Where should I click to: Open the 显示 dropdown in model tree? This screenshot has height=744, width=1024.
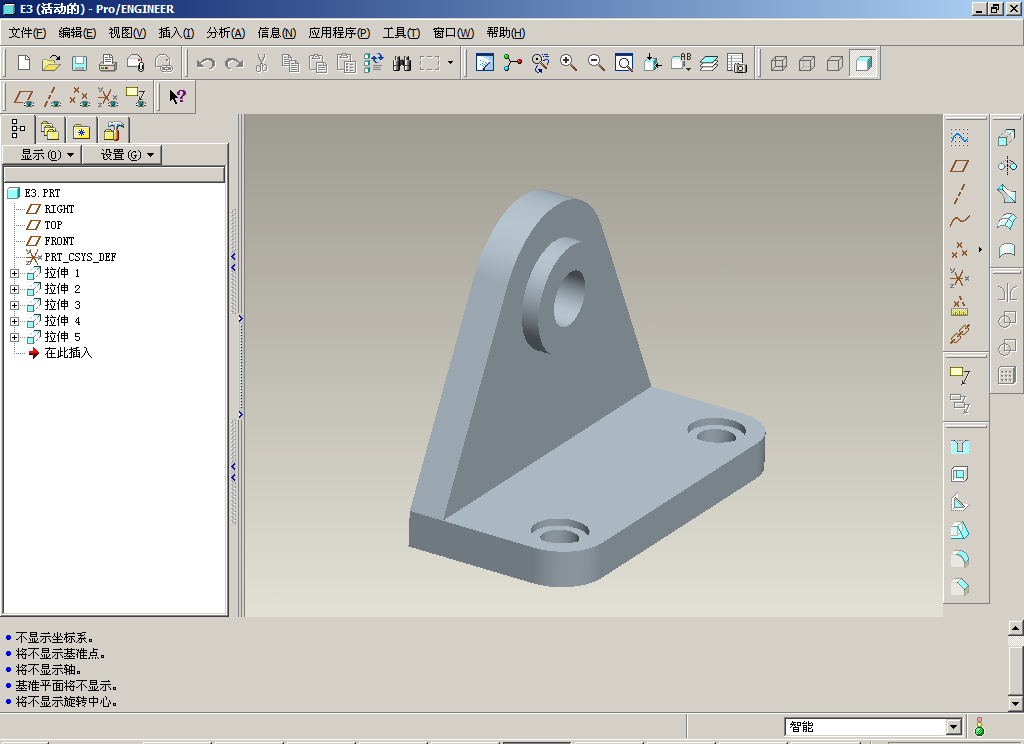42,155
